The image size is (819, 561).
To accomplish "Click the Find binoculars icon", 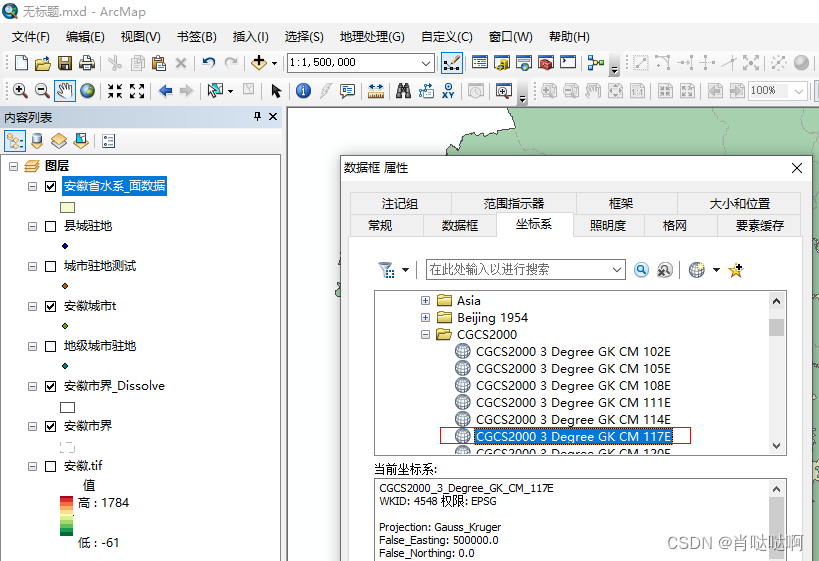I will coord(403,91).
